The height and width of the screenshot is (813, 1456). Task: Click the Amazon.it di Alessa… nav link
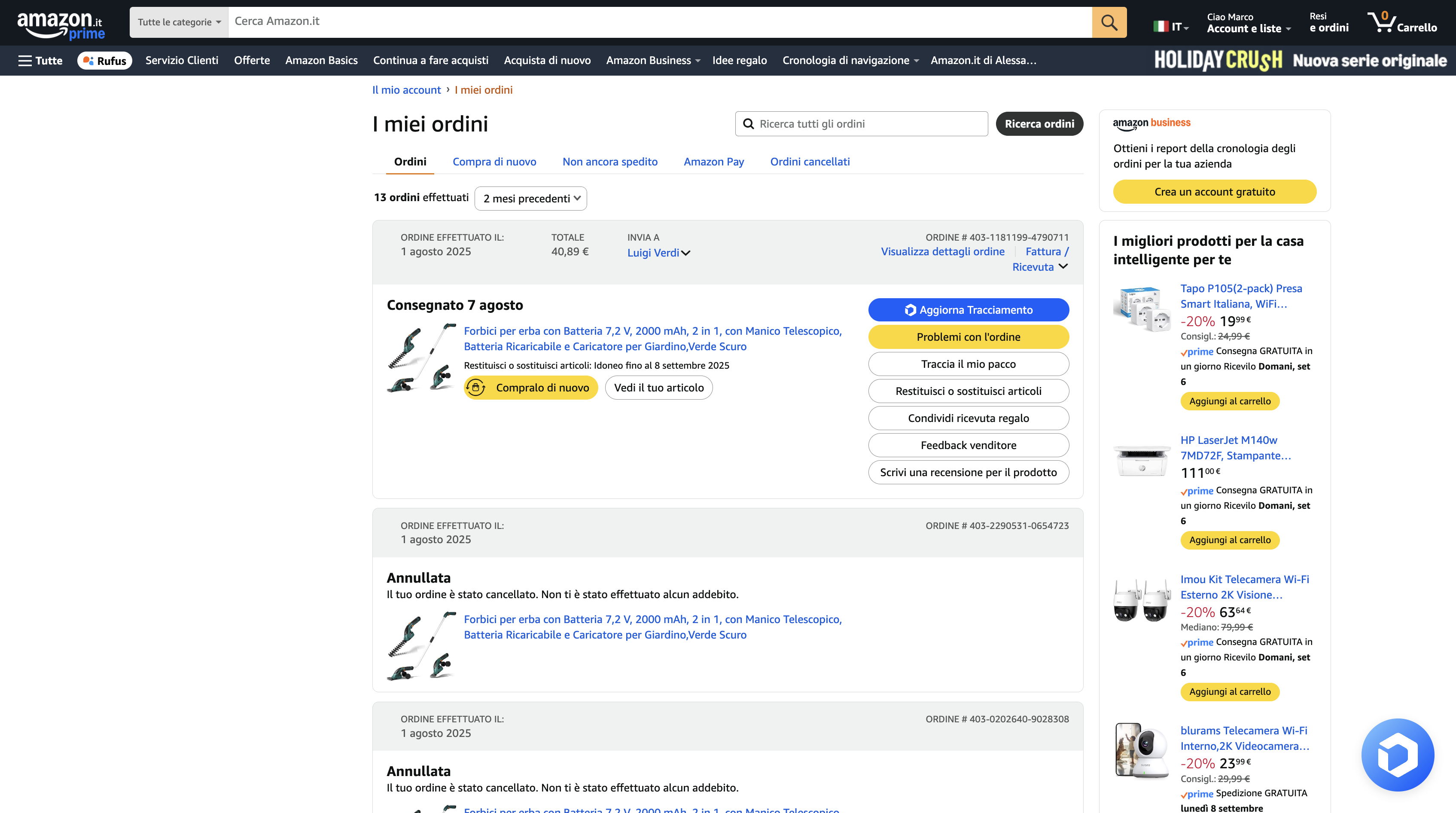[984, 61]
